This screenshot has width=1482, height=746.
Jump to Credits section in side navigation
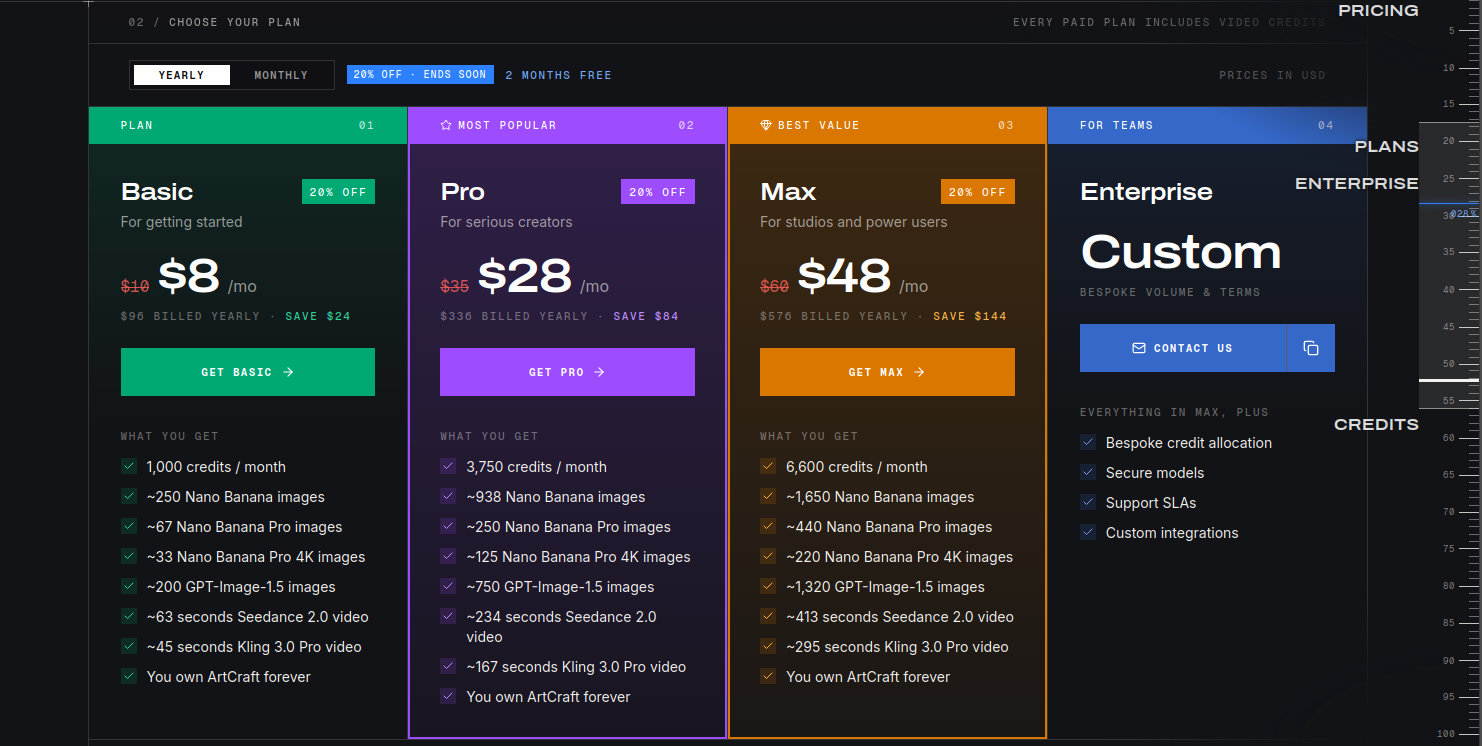[1376, 424]
